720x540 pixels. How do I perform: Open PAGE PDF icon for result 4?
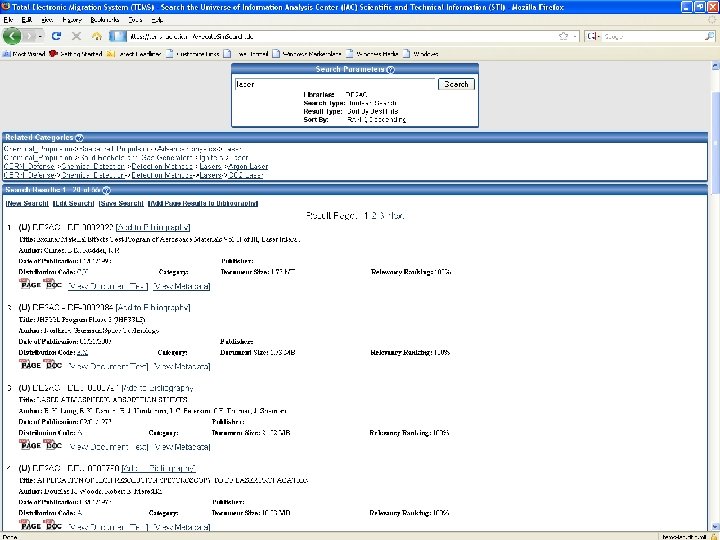tap(30, 525)
